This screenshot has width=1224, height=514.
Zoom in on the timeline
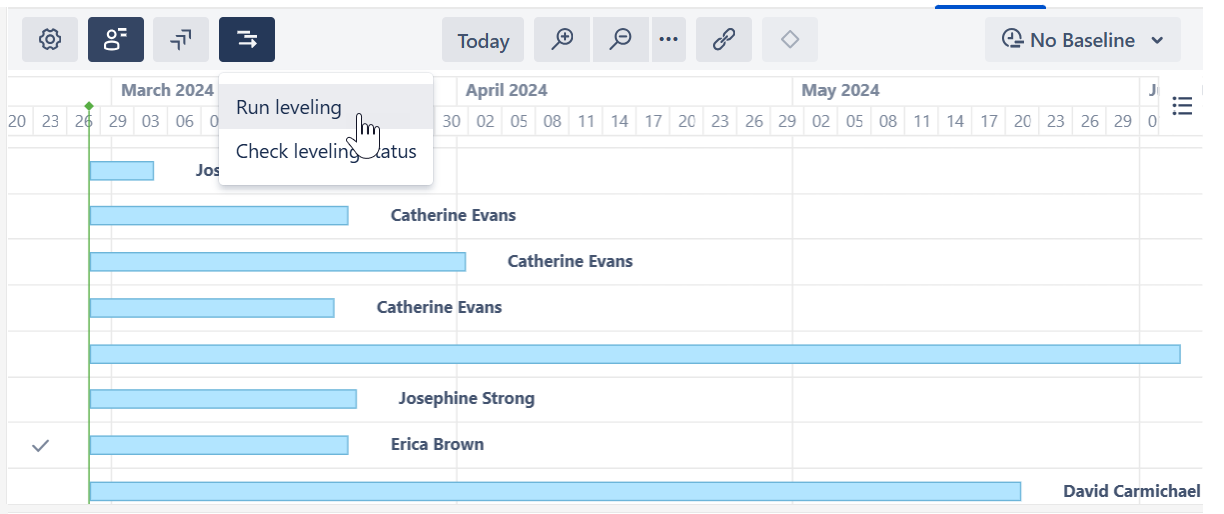click(x=562, y=40)
